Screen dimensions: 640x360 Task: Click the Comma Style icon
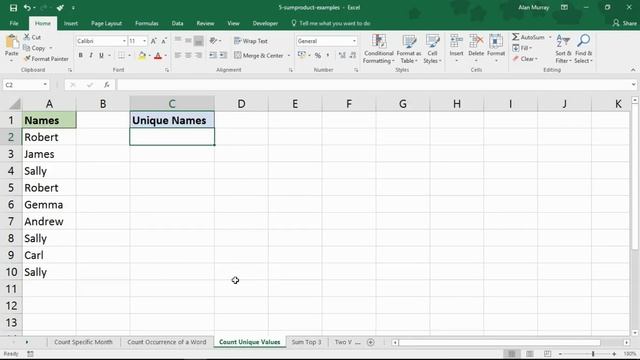click(328, 56)
